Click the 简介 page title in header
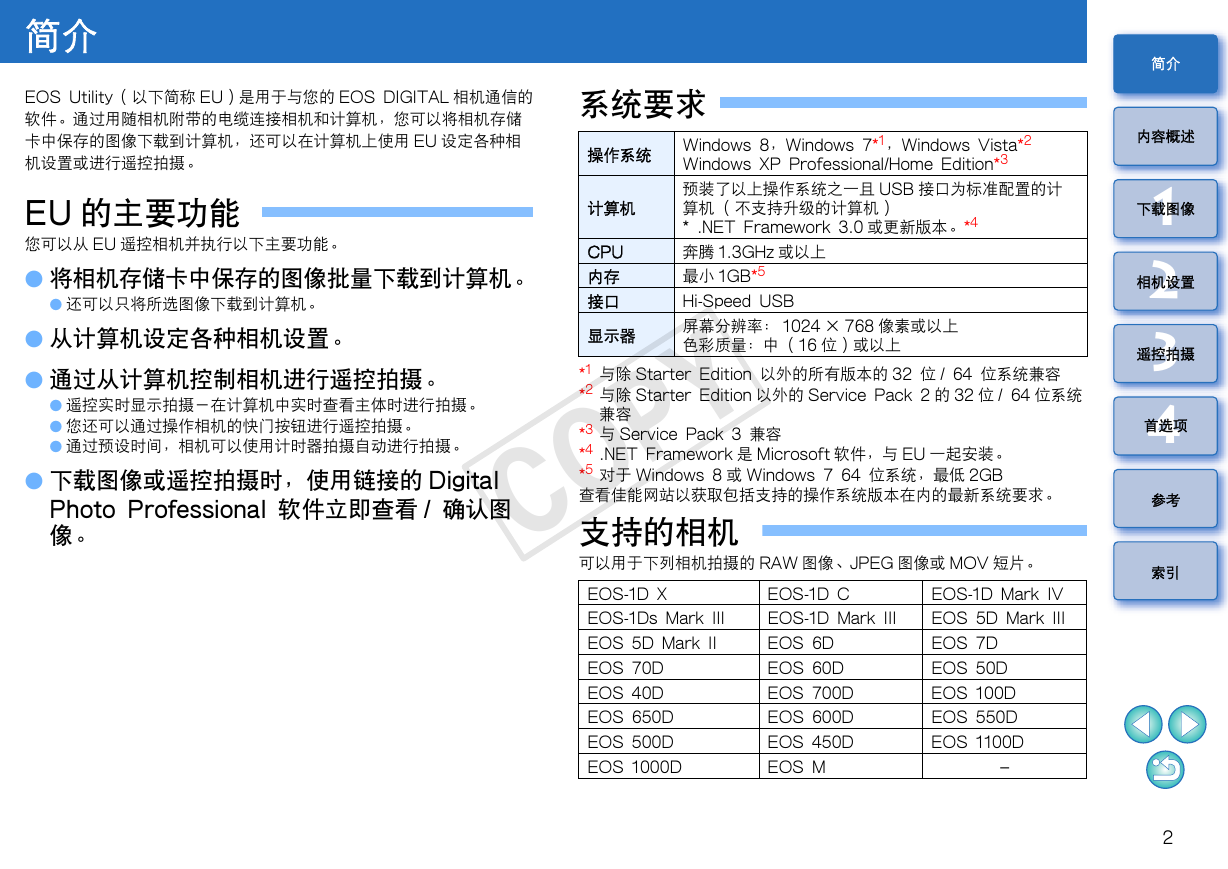The height and width of the screenshot is (869, 1228). pyautogui.click(x=61, y=36)
